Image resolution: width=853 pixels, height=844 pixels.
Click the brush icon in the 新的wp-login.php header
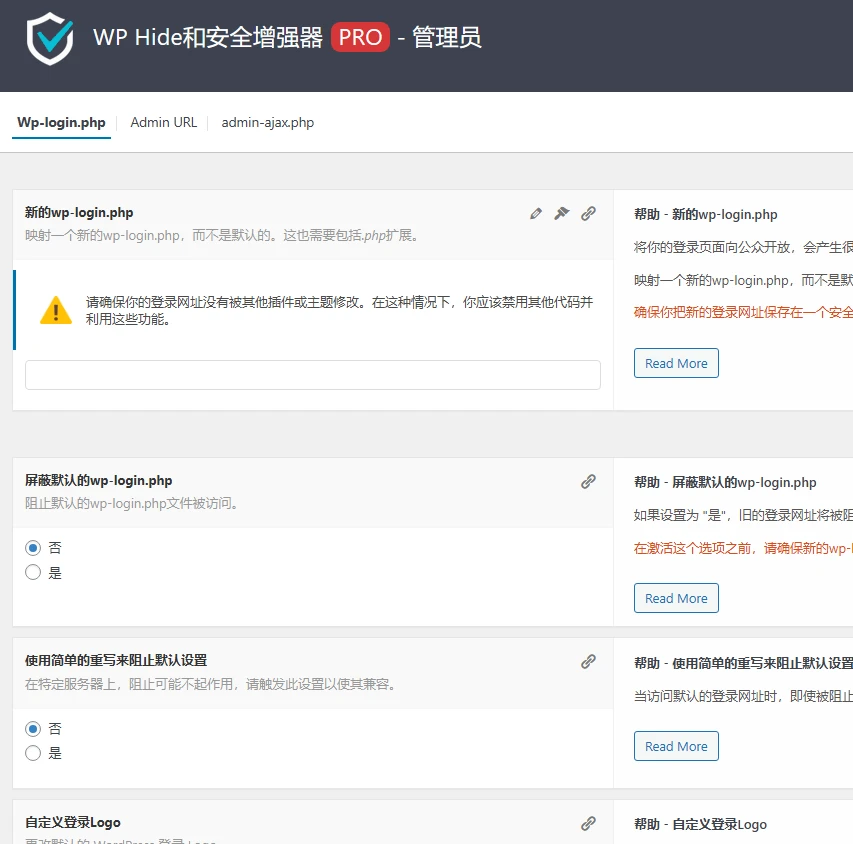[561, 213]
